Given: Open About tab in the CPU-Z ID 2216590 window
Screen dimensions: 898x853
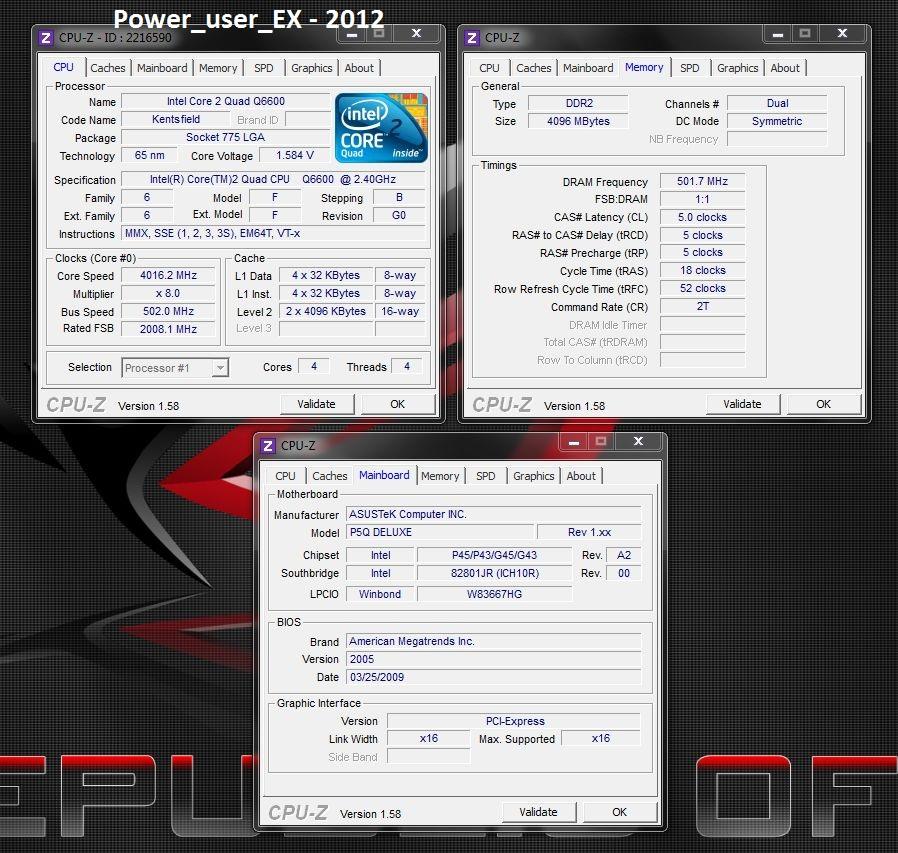Looking at the screenshot, I should click(359, 68).
